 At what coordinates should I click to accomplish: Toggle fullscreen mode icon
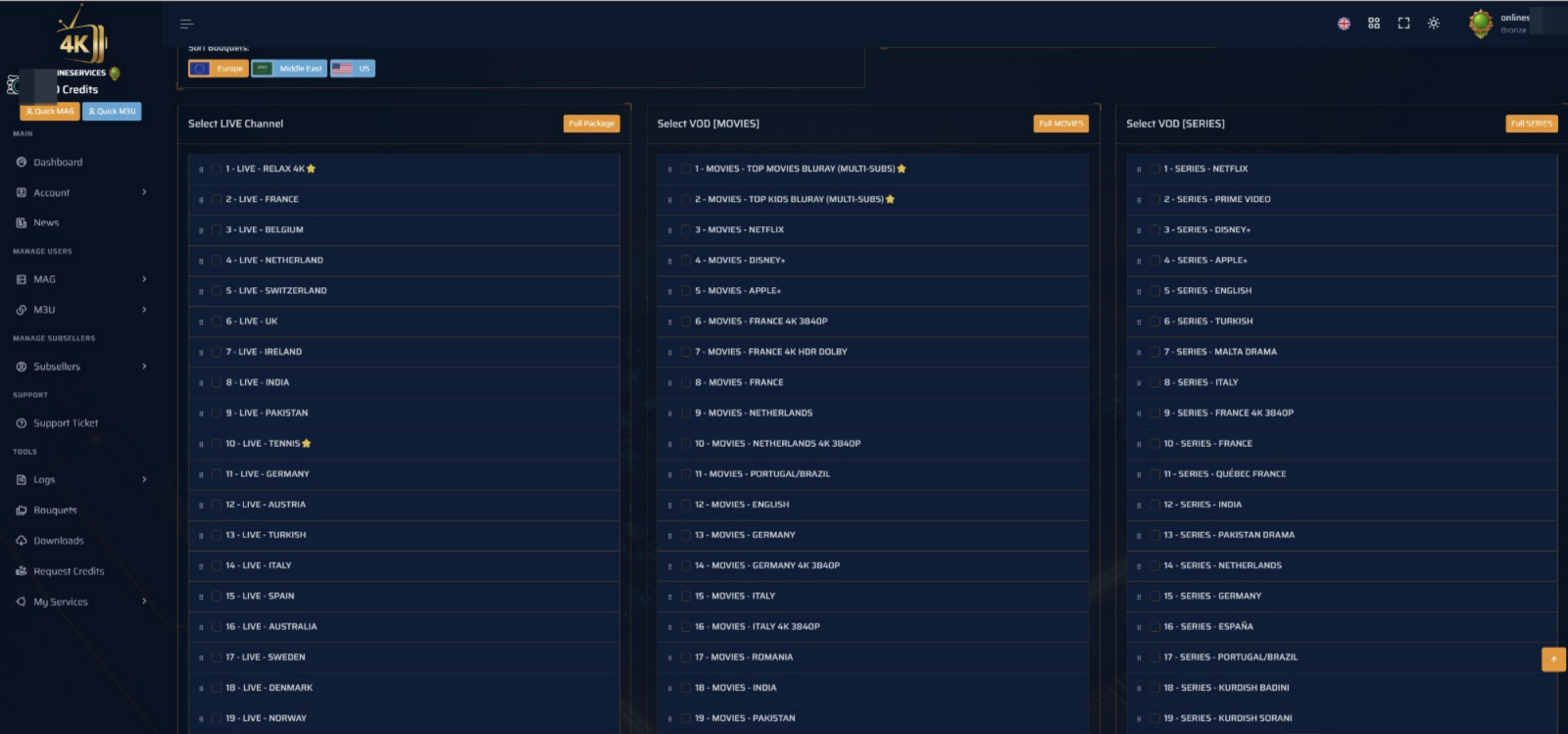click(1403, 24)
